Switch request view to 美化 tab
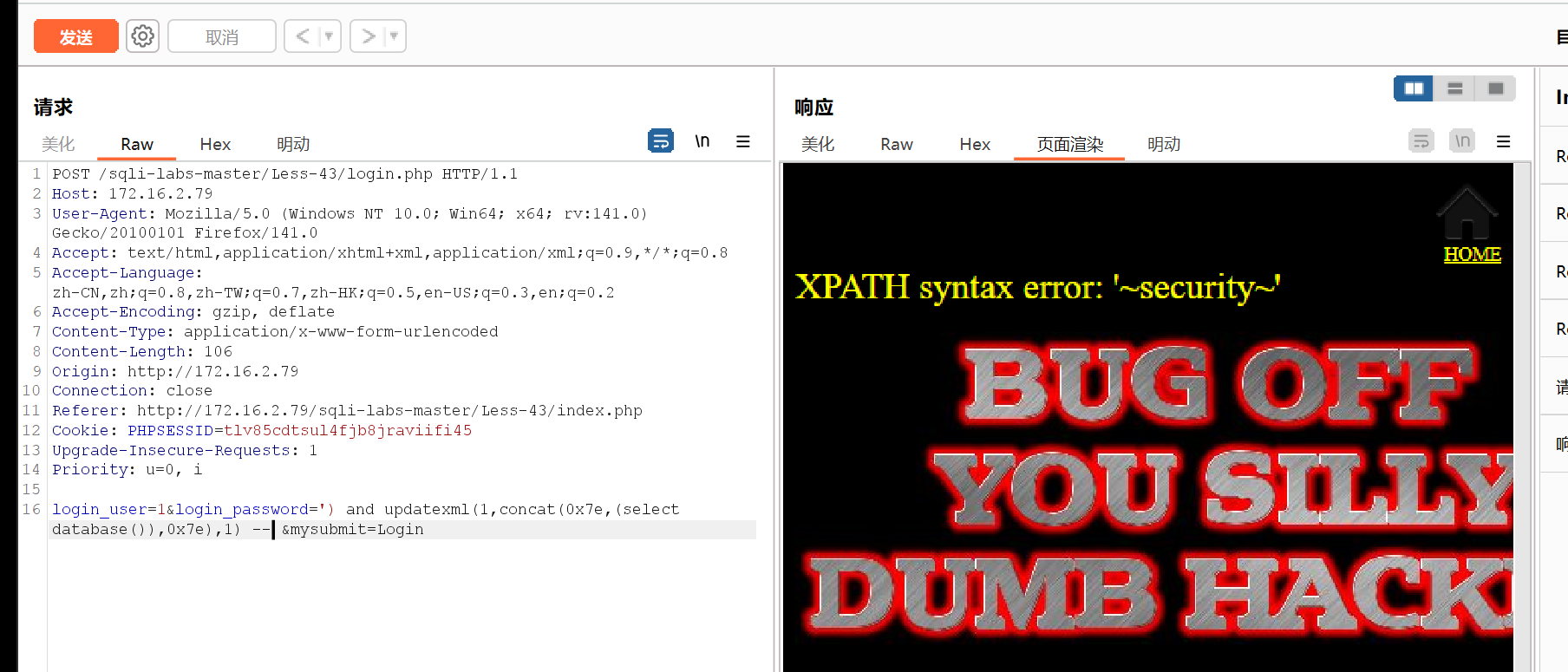Viewport: 1568px width, 672px height. pos(58,144)
